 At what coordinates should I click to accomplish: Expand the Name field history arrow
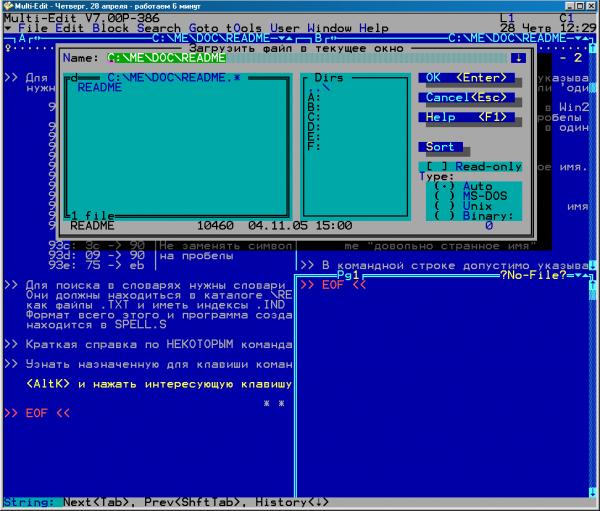[518, 58]
